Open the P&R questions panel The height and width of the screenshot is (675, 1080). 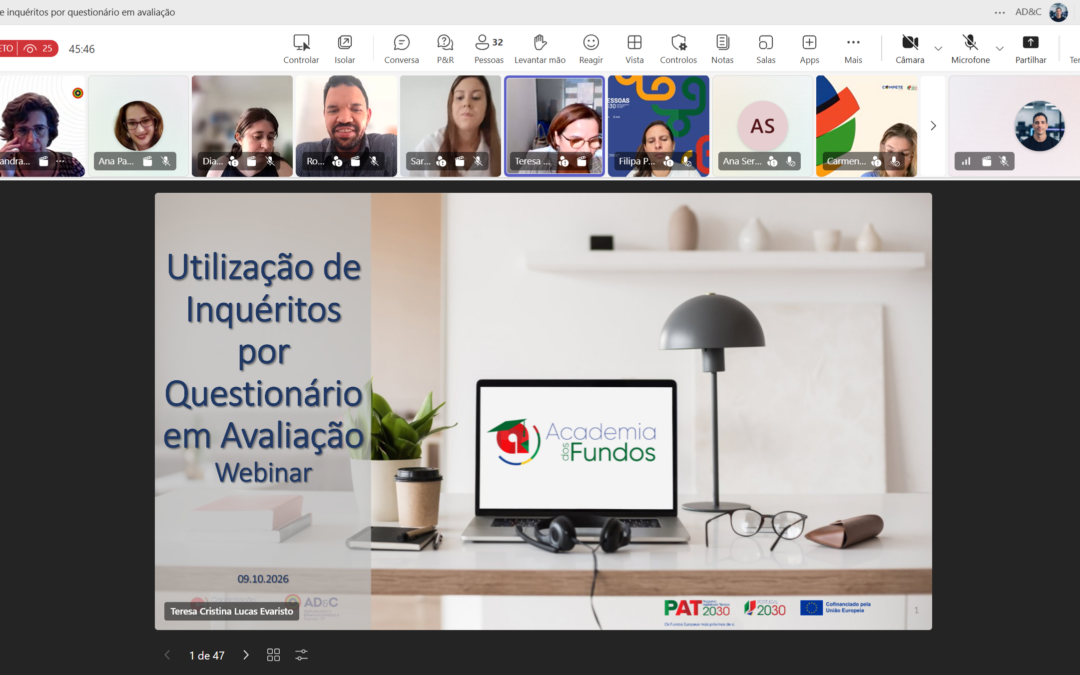pos(445,49)
